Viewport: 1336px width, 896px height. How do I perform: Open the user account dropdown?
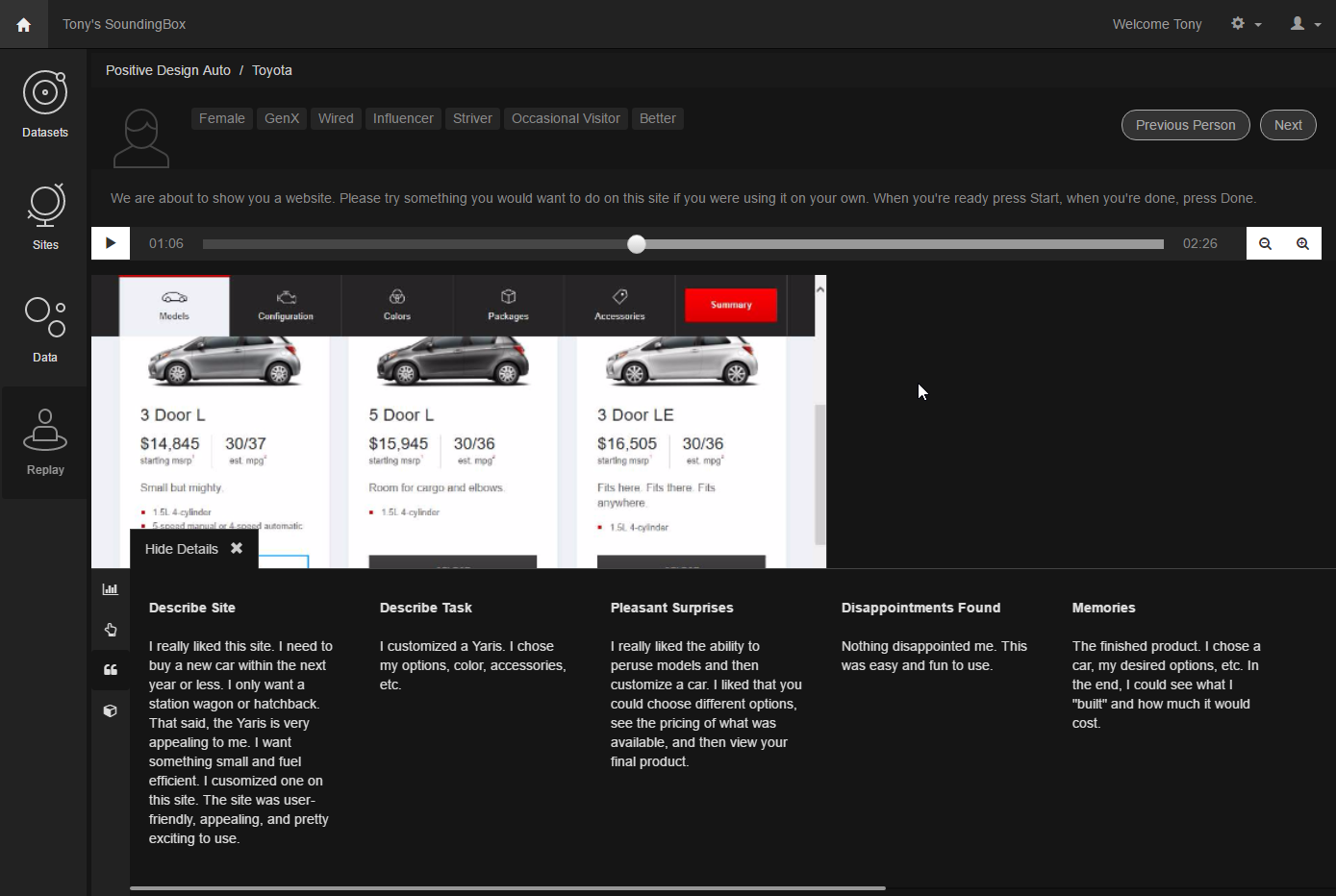pyautogui.click(x=1305, y=24)
